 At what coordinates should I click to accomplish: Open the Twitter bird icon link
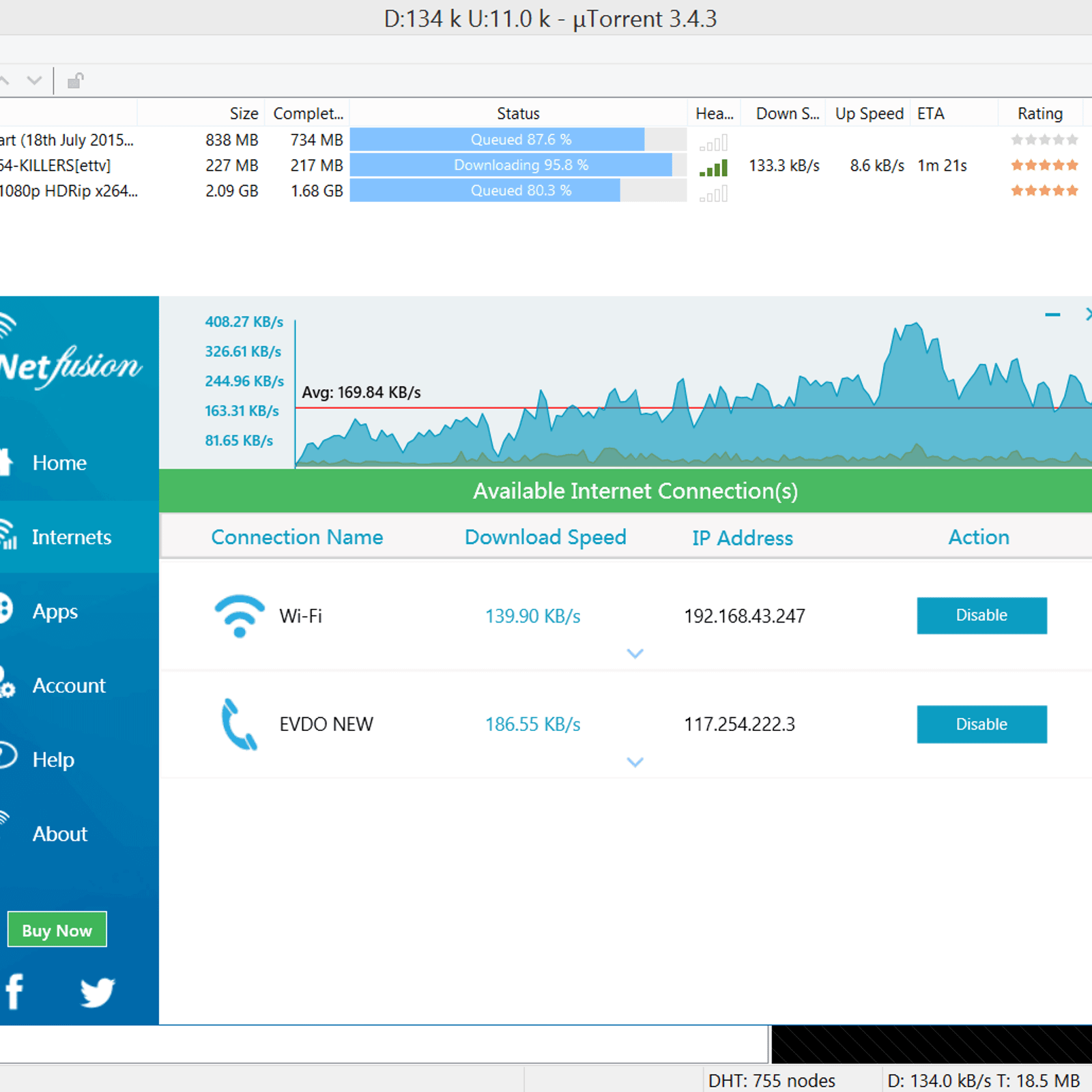click(x=97, y=992)
